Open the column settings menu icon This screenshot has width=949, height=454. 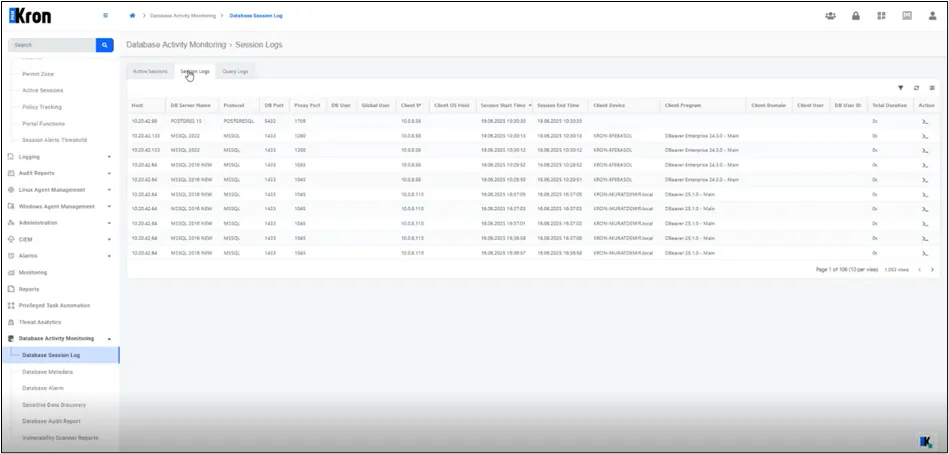click(x=932, y=88)
